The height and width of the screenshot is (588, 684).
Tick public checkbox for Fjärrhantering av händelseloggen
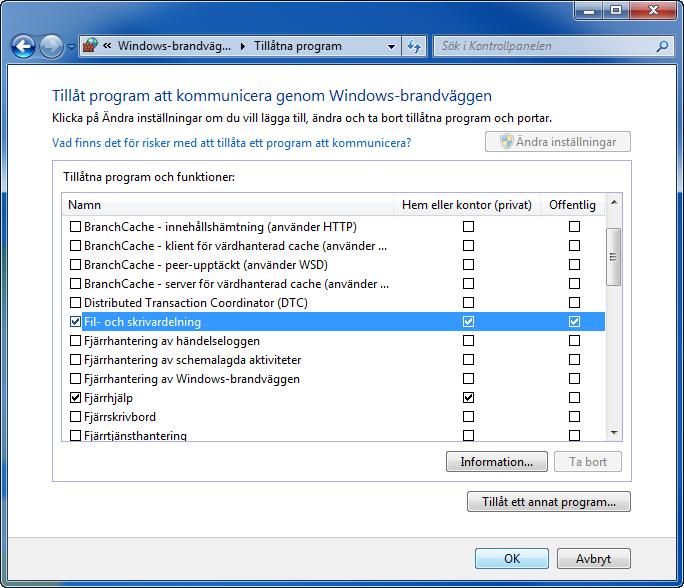[575, 341]
